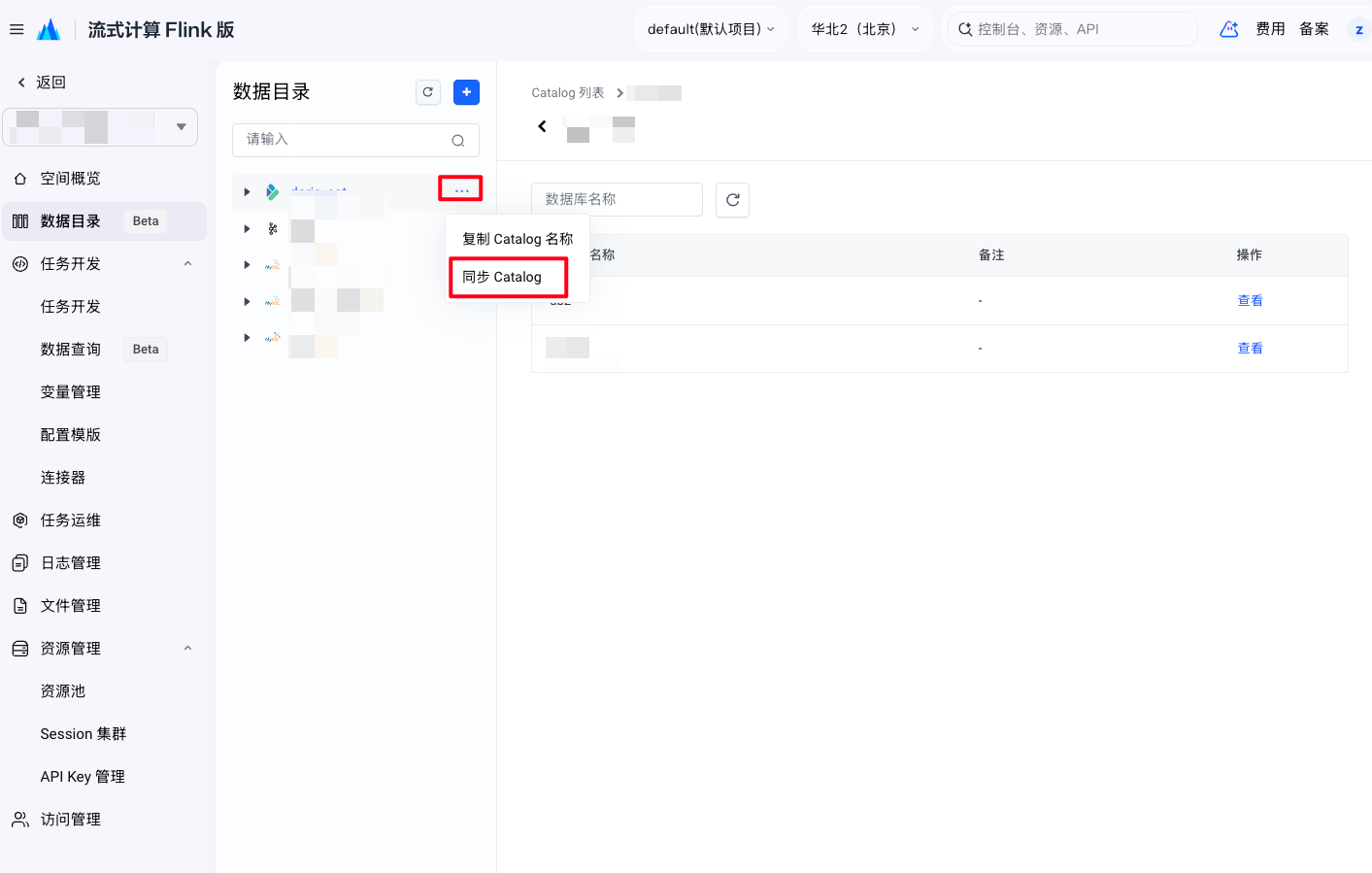Click the Kafka catalog logo icon
The image size is (1372, 873).
(x=273, y=229)
